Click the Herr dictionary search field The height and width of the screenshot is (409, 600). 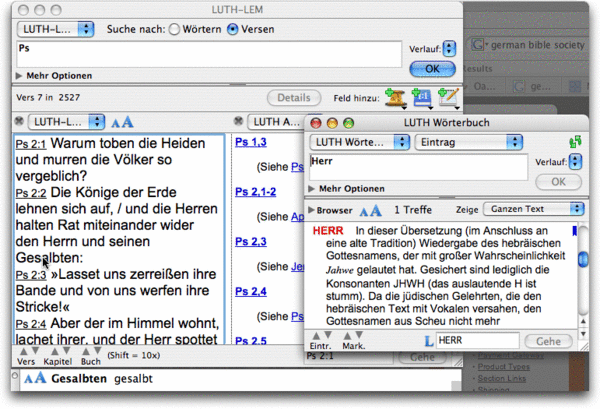[415, 166]
